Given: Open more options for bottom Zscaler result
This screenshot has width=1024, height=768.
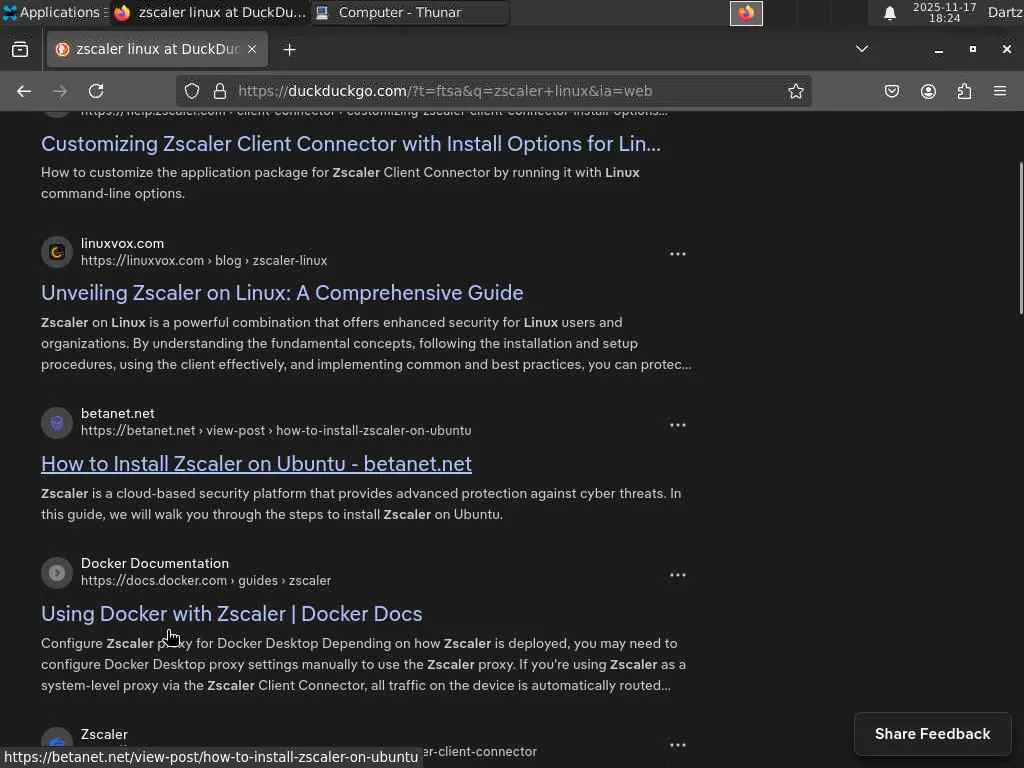Looking at the screenshot, I should (x=678, y=745).
